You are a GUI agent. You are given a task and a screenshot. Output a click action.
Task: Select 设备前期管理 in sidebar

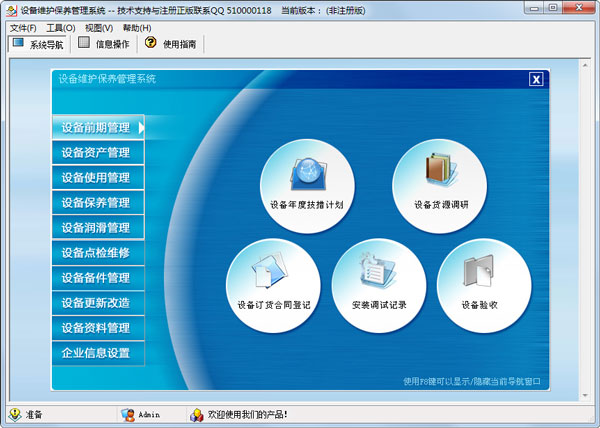point(98,127)
